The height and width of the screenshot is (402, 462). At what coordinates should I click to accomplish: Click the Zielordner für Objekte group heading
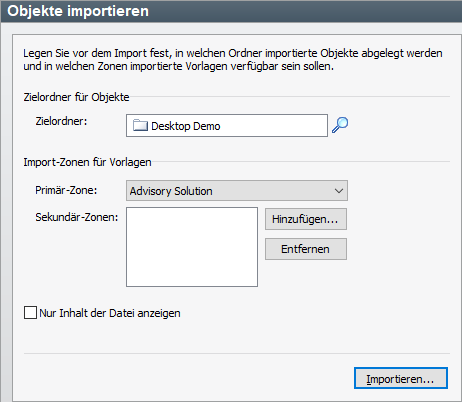76,97
